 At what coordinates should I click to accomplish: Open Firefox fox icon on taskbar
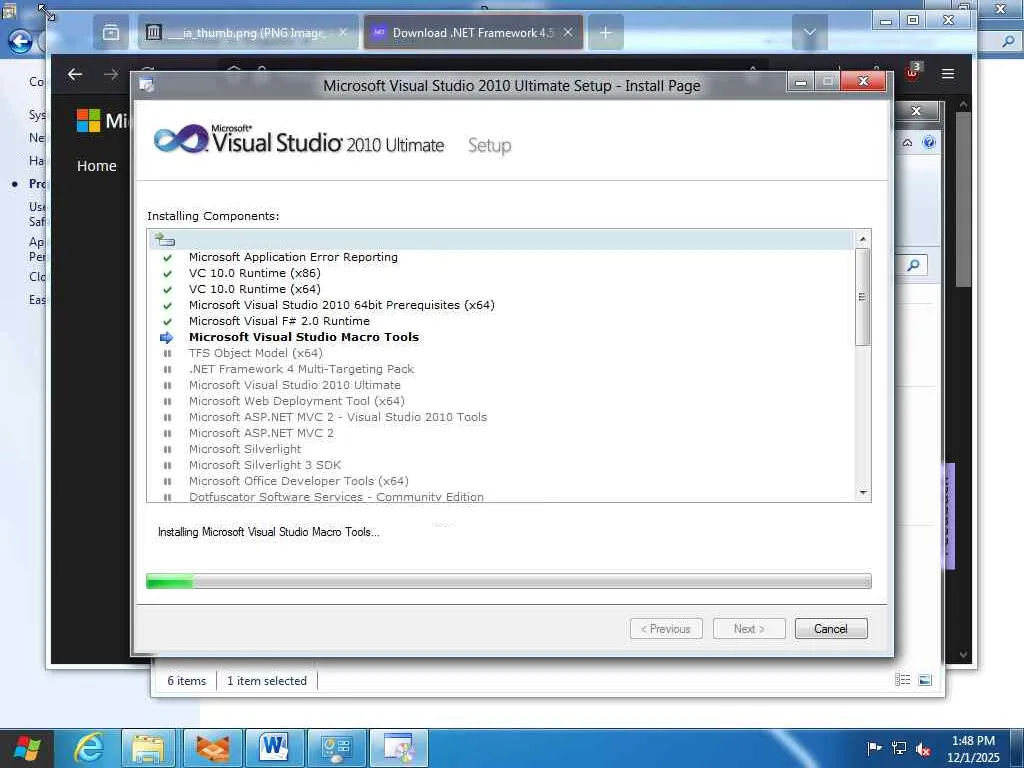click(212, 748)
